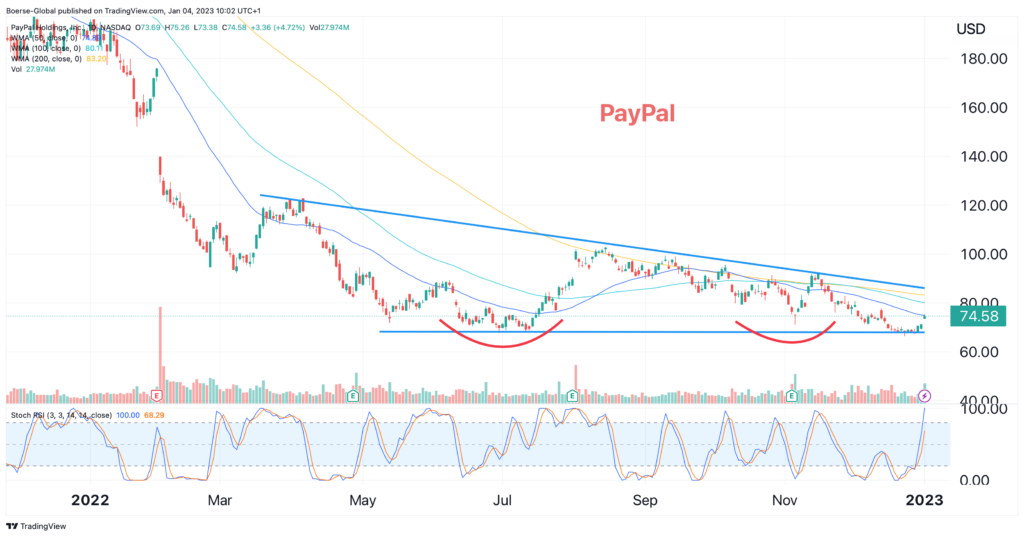Select the WMA (200, close, 0) legend entry
The width and height of the screenshot is (1024, 537).
pyautogui.click(x=59, y=59)
